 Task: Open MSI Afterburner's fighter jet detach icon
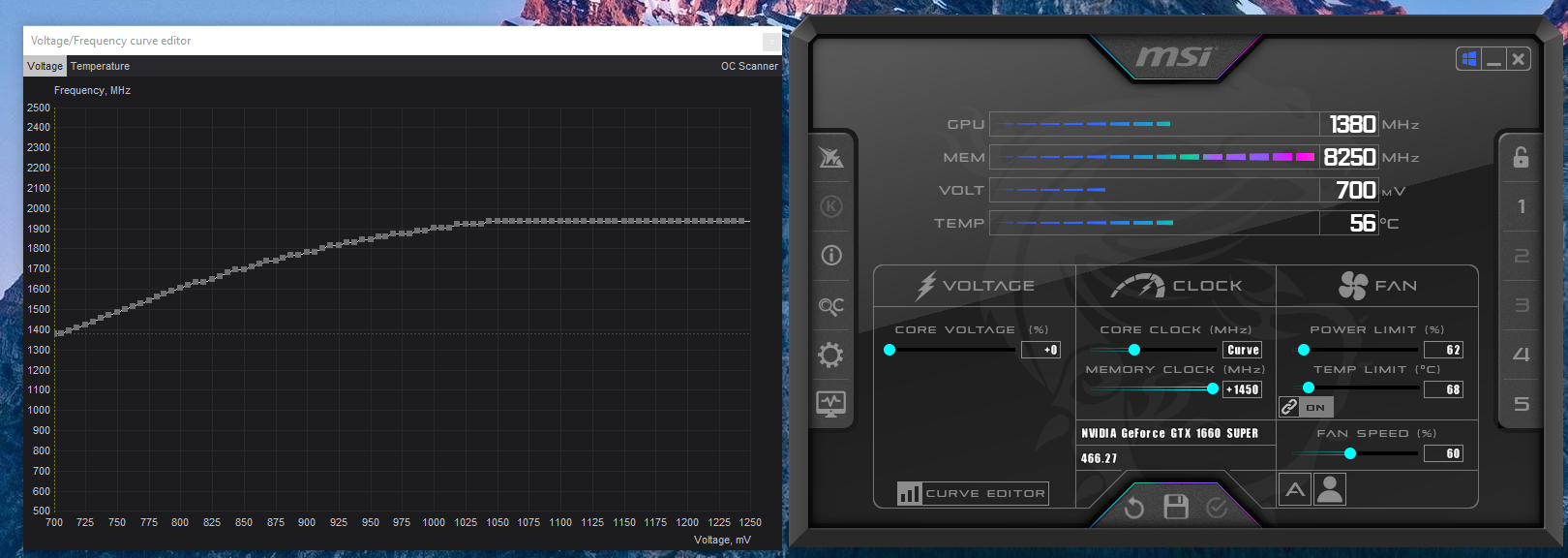tap(831, 157)
